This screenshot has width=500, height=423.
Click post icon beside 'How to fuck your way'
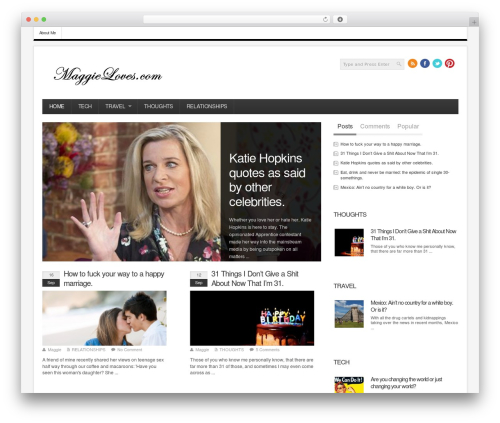click(x=336, y=144)
